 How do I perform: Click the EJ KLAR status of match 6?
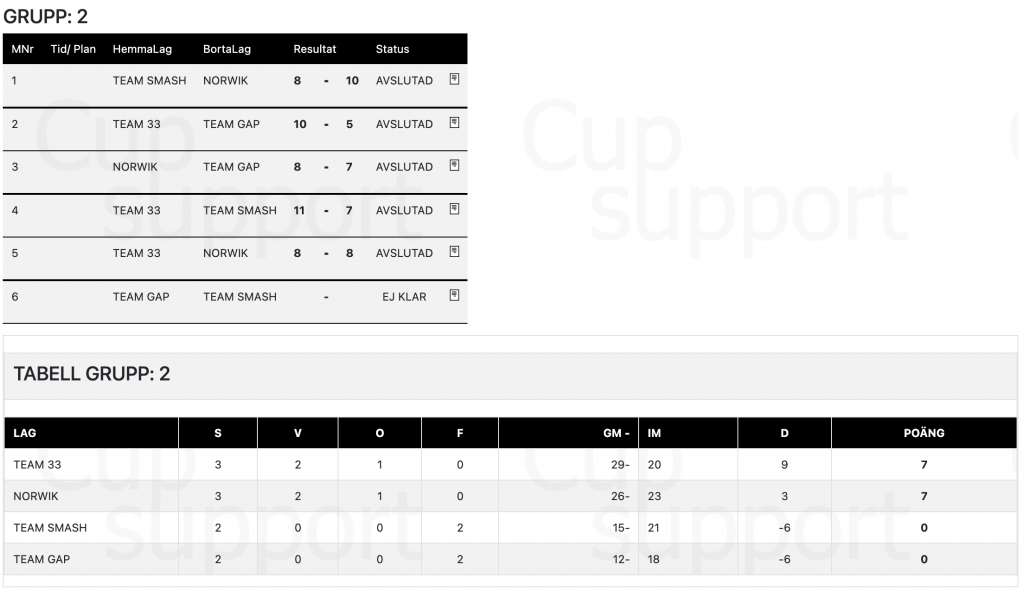pos(404,296)
